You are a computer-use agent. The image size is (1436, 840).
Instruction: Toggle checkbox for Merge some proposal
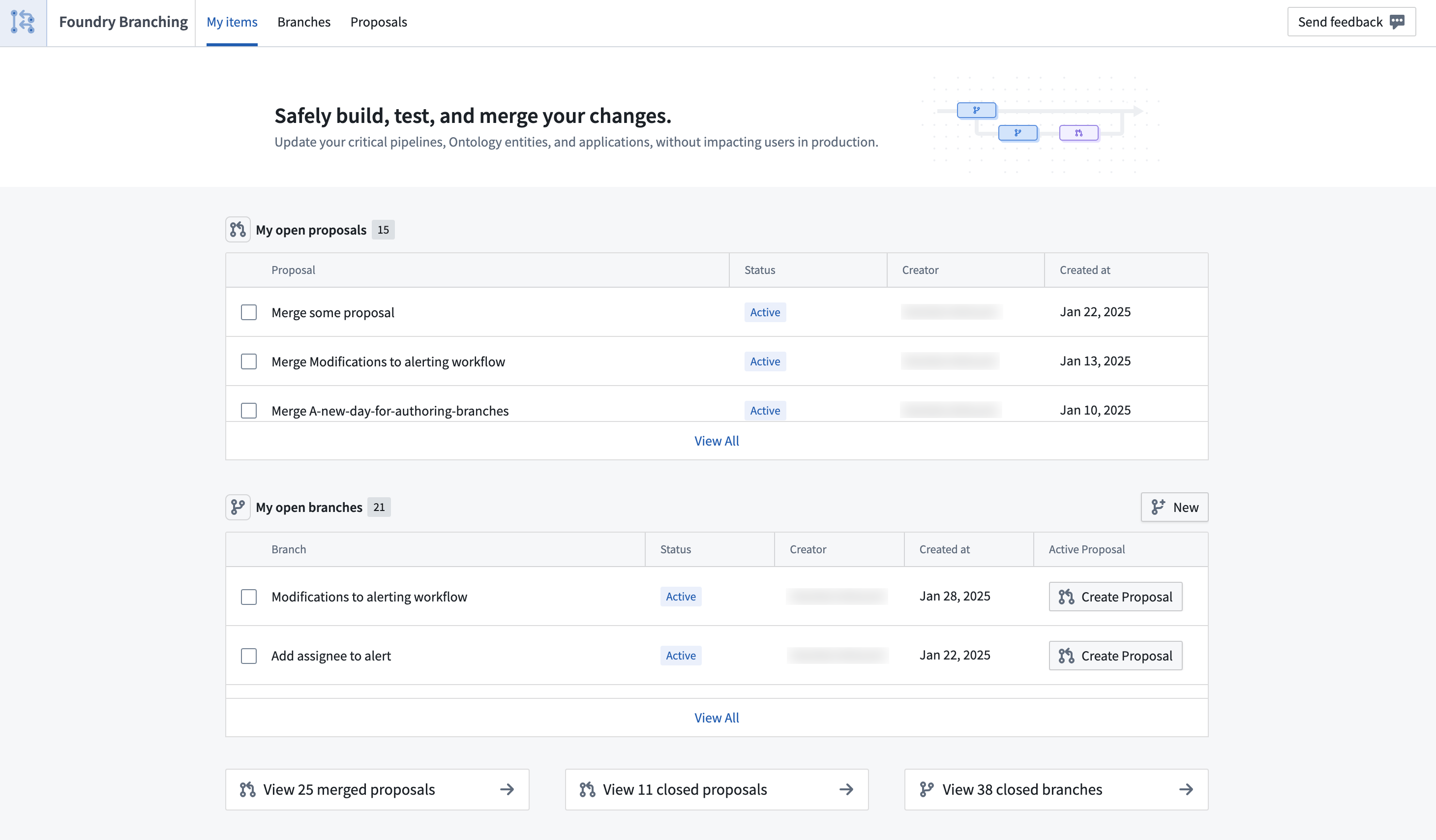(x=249, y=312)
